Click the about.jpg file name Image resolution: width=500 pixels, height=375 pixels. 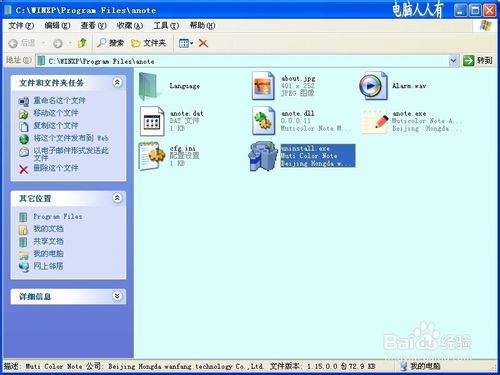click(x=298, y=79)
